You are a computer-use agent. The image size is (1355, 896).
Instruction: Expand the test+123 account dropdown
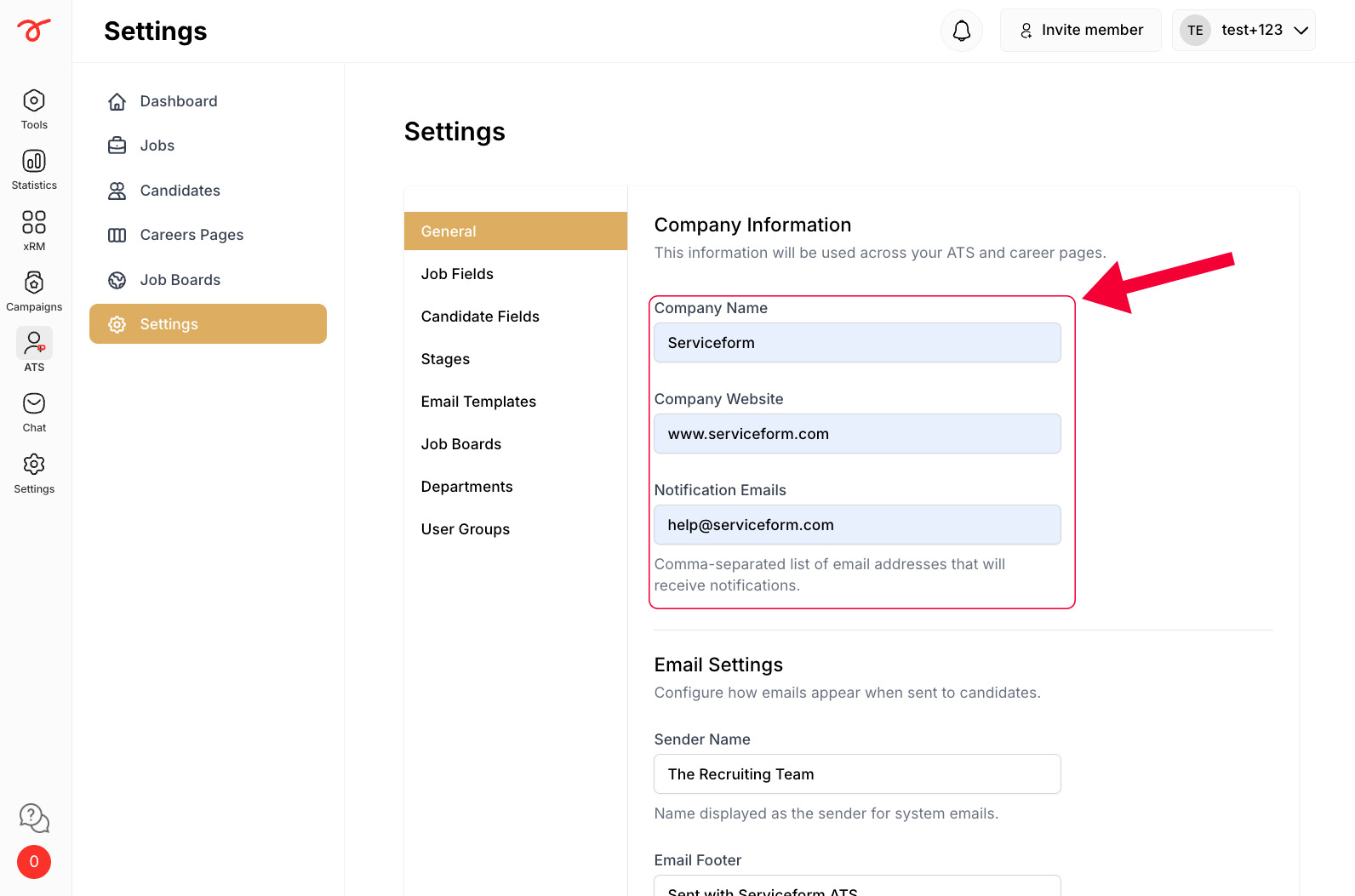(x=1244, y=31)
